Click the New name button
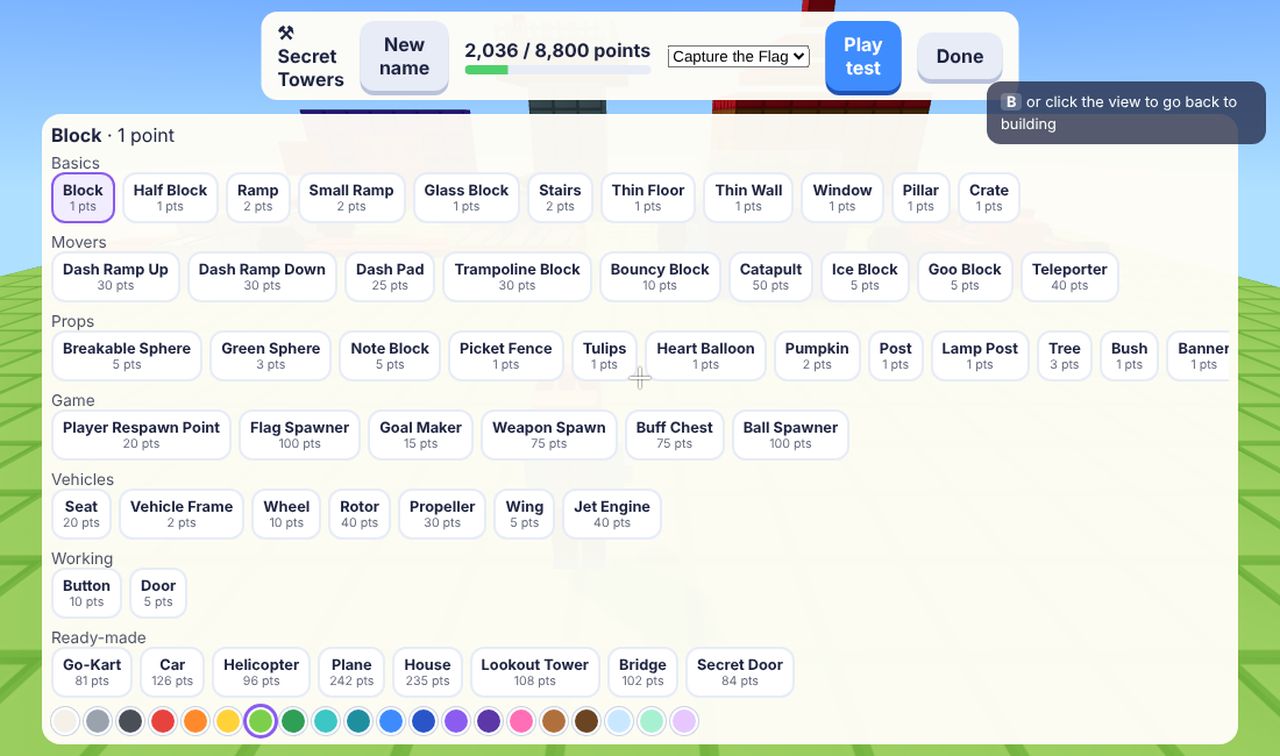 coord(404,57)
